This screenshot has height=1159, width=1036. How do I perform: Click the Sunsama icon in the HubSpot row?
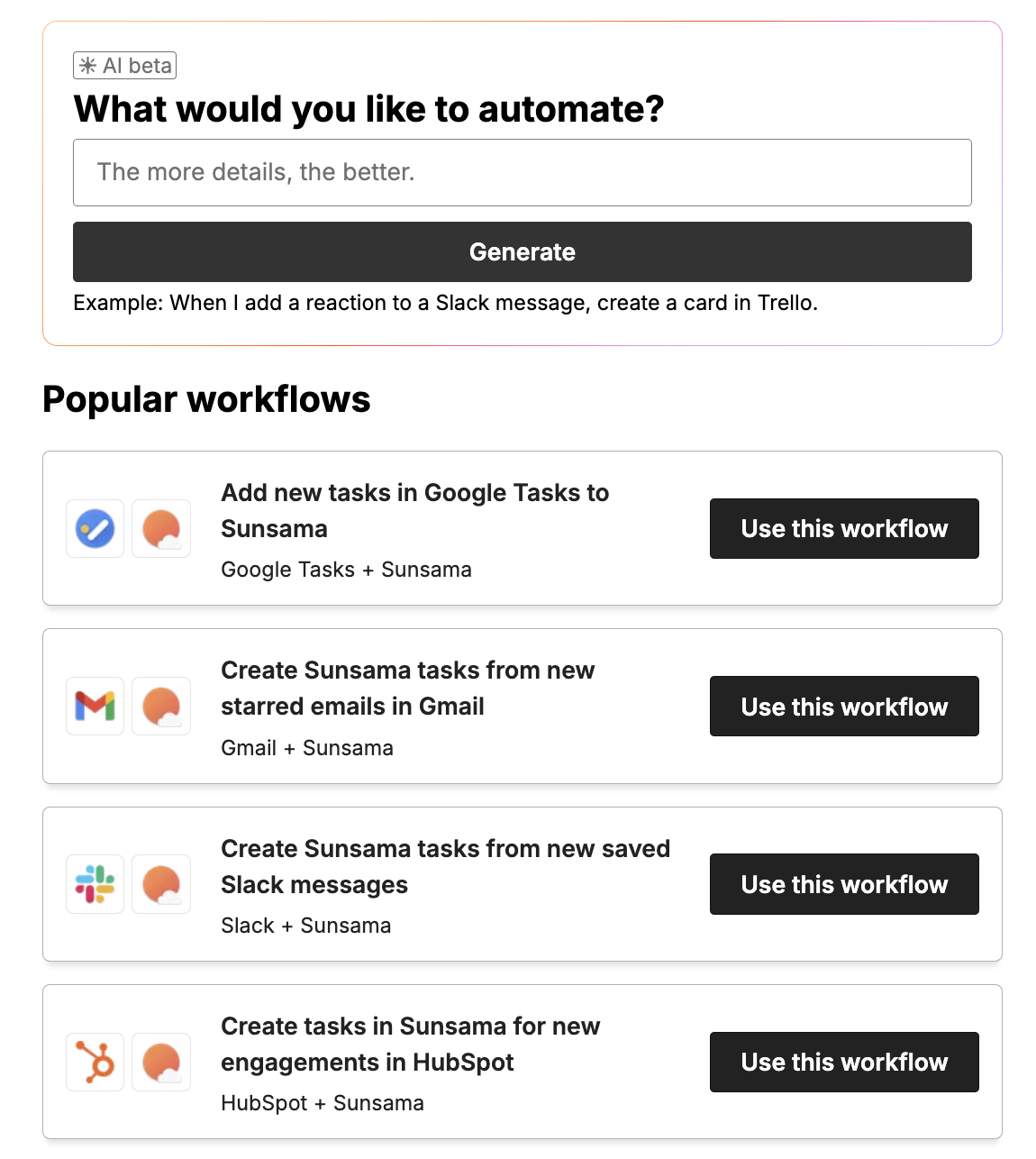click(x=161, y=1062)
